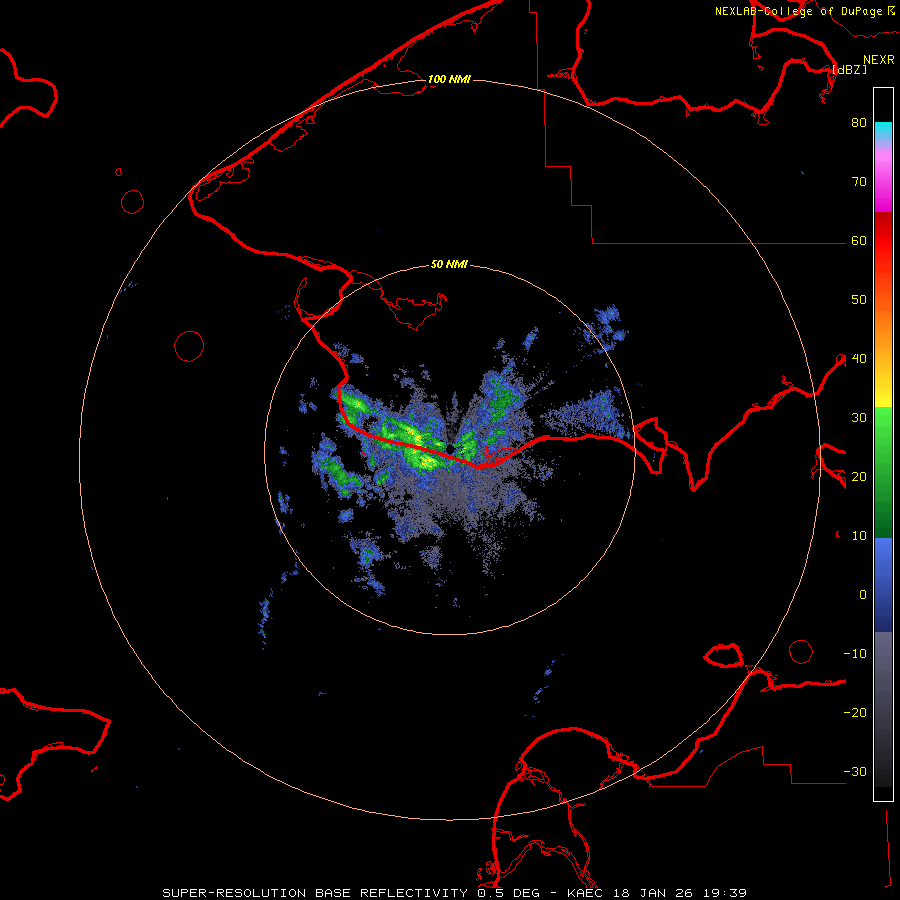This screenshot has height=900, width=900.
Task: Click the 20 value on dBZ scale
Action: (859, 476)
